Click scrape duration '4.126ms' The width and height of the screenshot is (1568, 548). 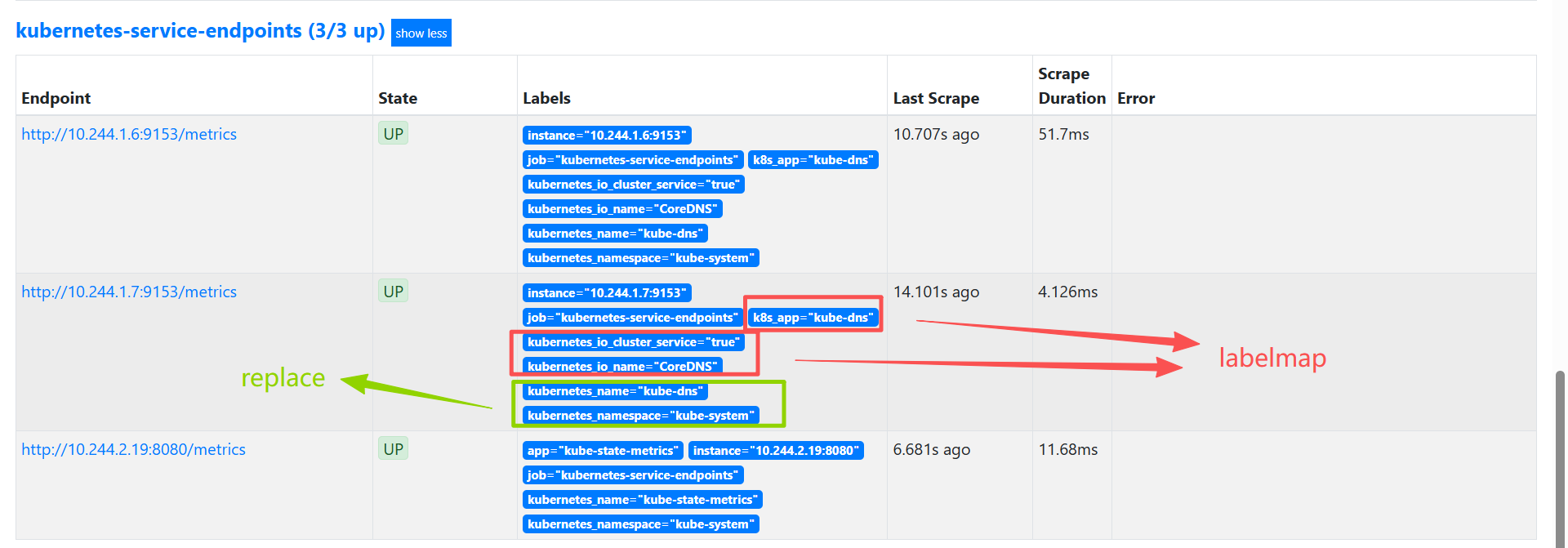click(1068, 292)
